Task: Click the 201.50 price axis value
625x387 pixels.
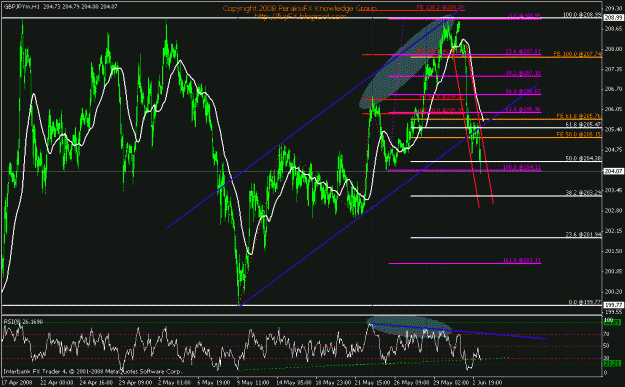Action: [613, 251]
